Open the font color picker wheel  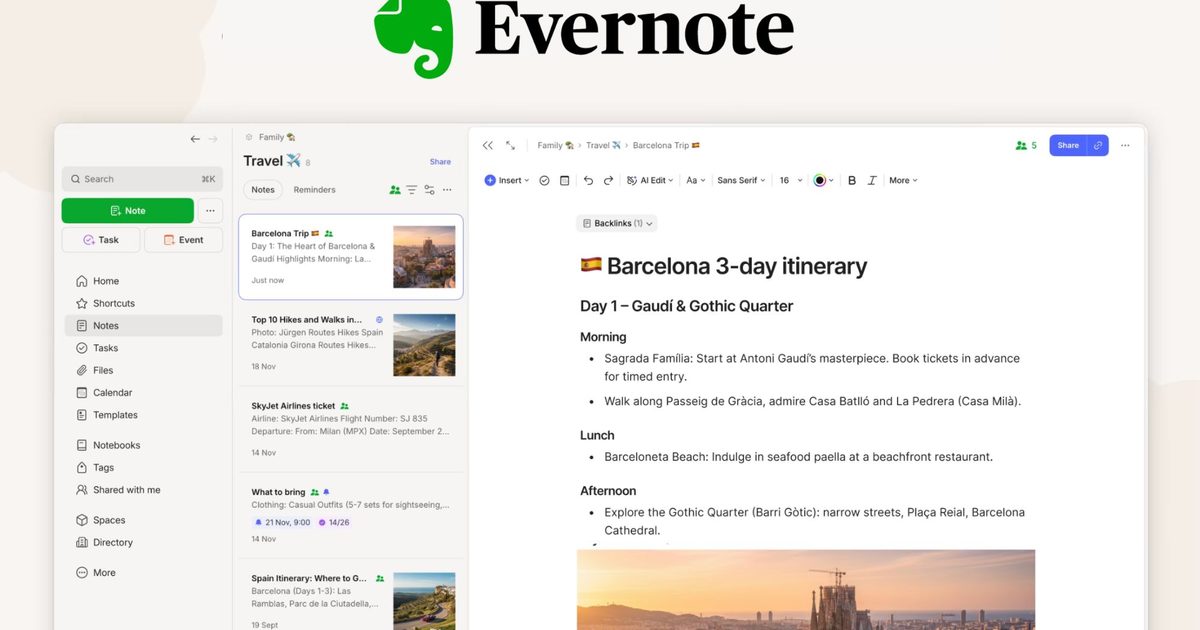(x=821, y=180)
